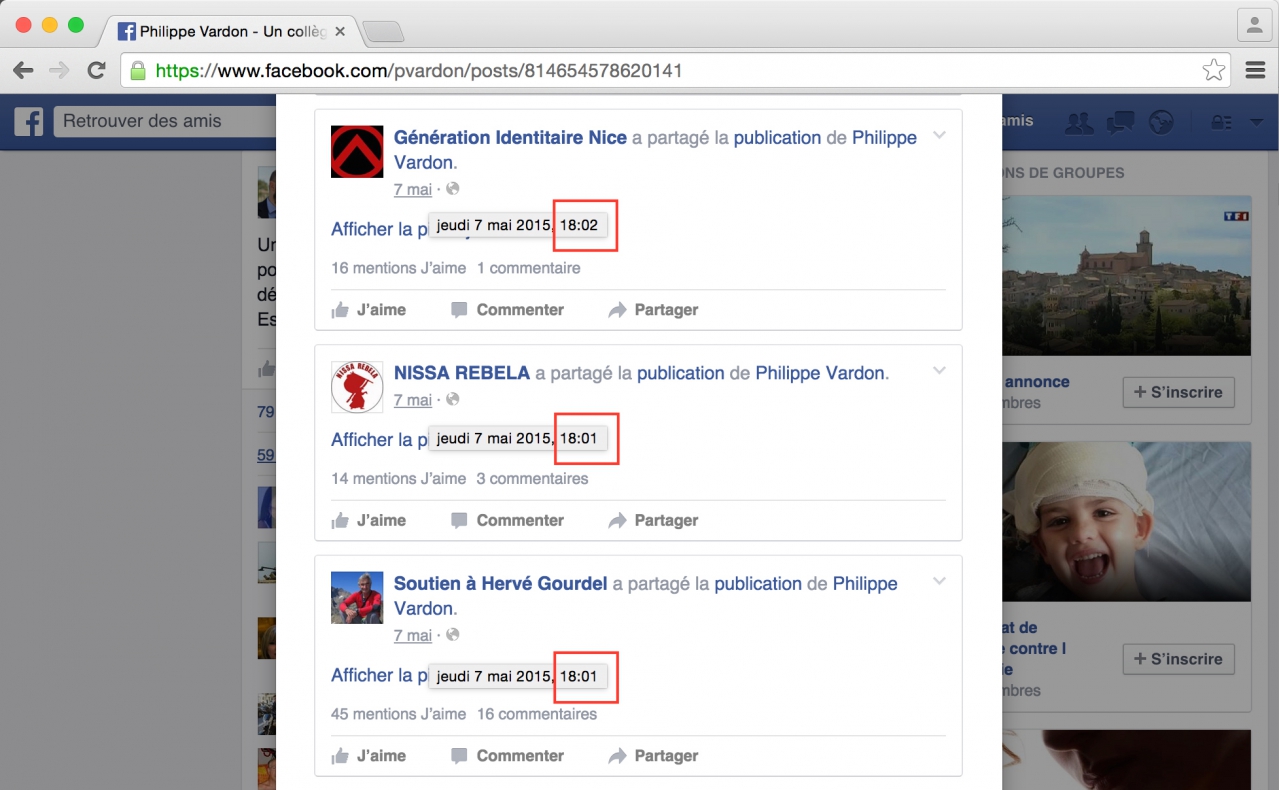
Task: Like the NISSA REBELA post
Action: pos(368,520)
